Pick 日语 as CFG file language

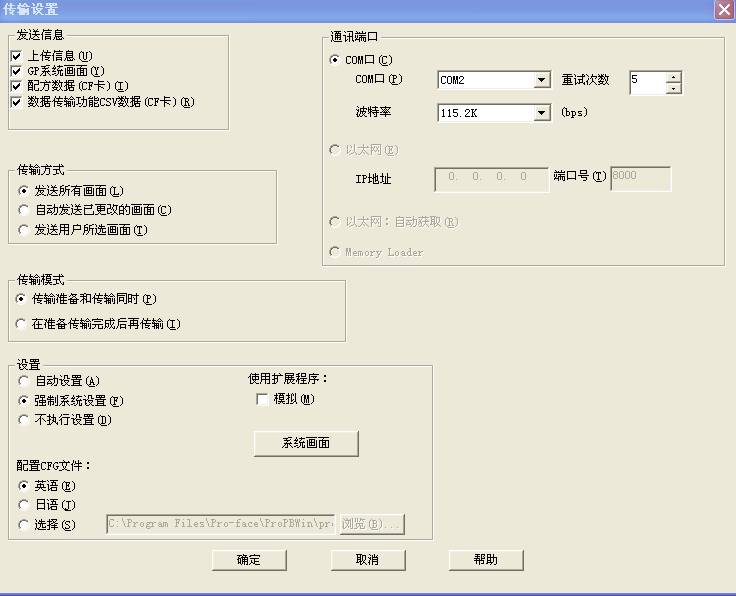(x=25, y=505)
